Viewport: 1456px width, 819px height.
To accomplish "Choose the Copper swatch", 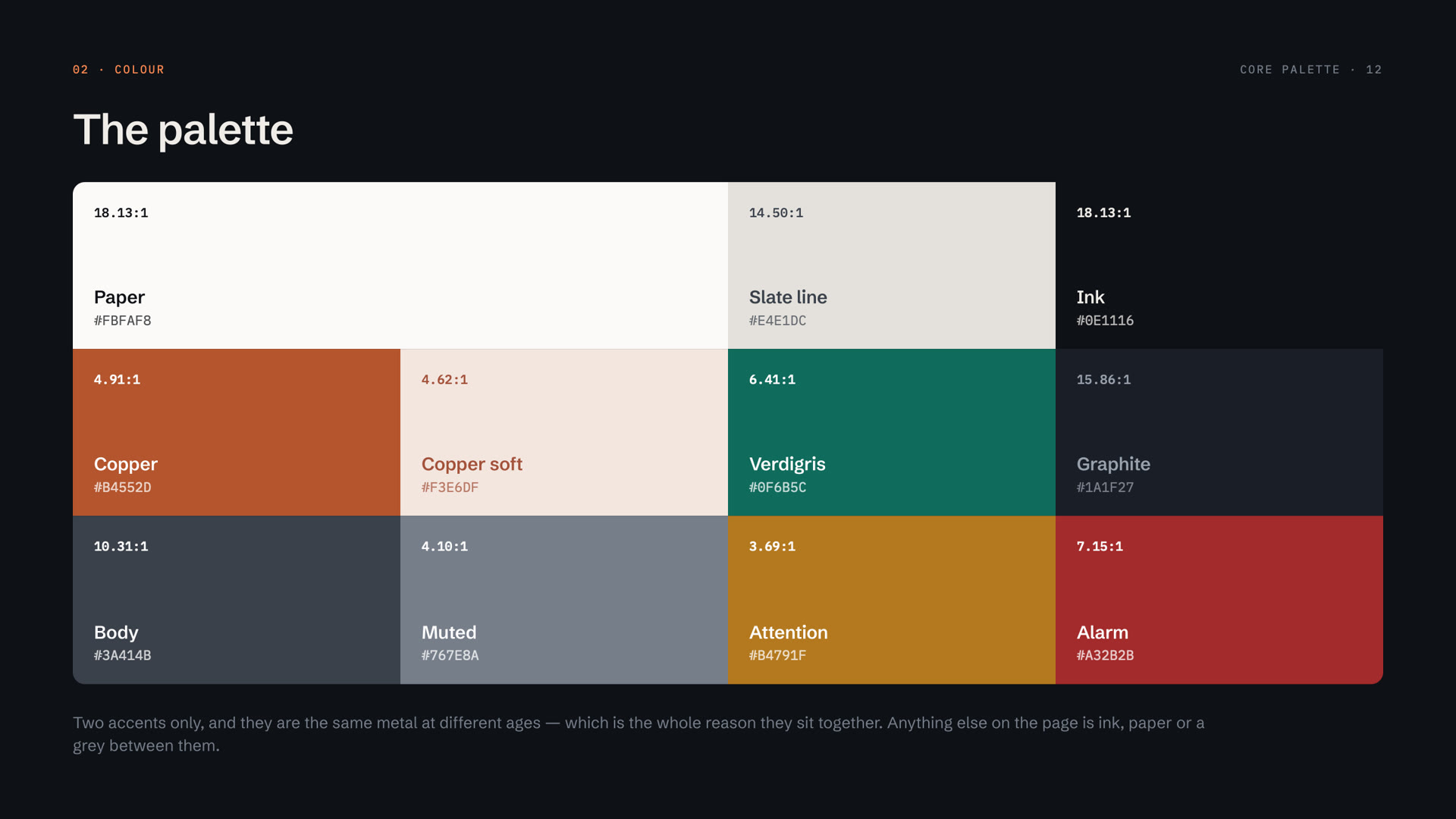I will (237, 432).
